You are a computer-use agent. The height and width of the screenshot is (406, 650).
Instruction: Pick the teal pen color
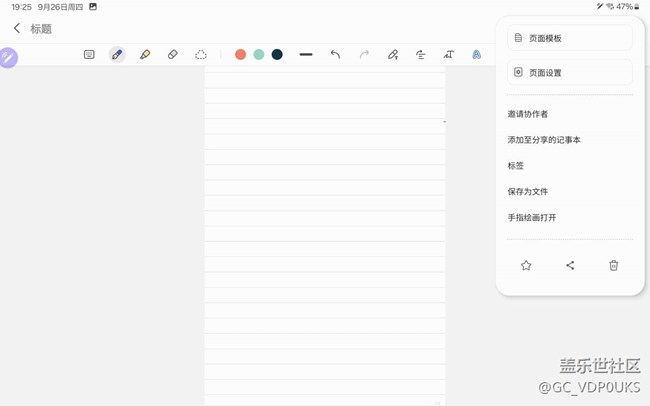pyautogui.click(x=259, y=55)
